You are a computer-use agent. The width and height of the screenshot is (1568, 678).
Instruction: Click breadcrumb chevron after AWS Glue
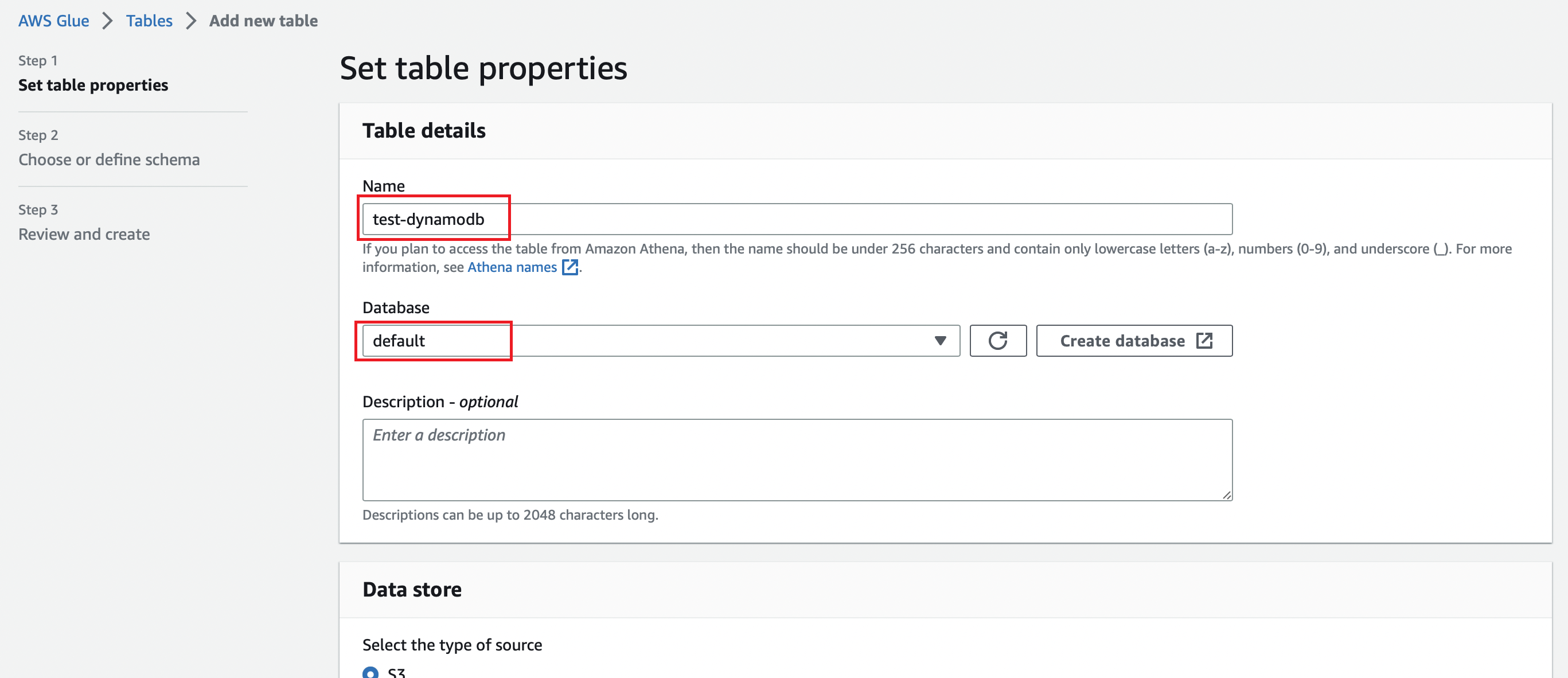pos(108,21)
